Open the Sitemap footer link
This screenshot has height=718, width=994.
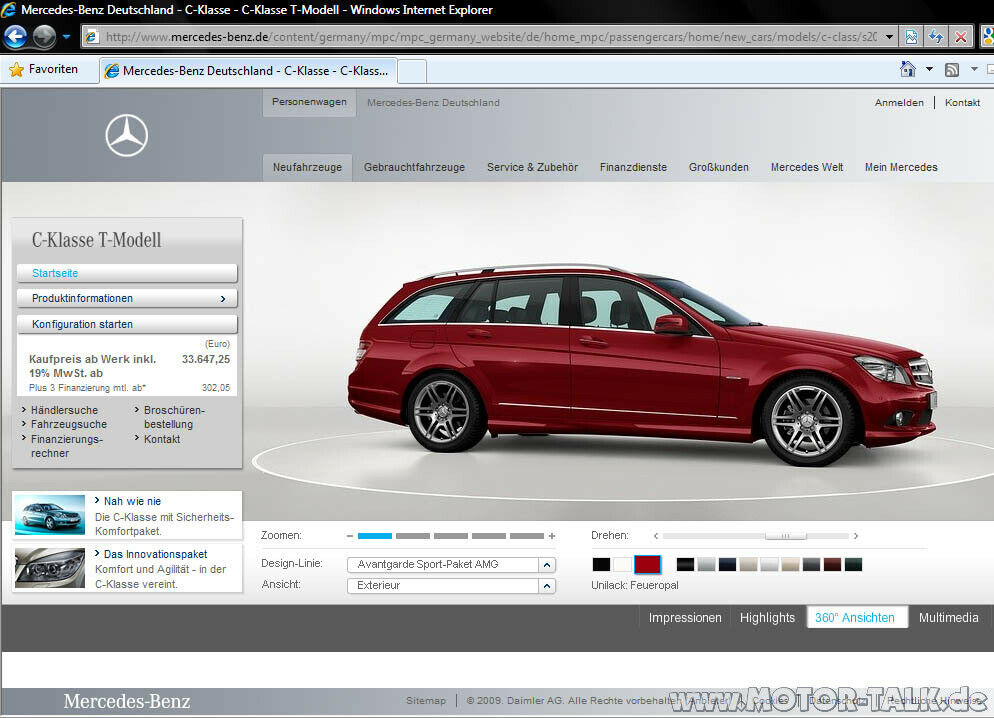(425, 700)
